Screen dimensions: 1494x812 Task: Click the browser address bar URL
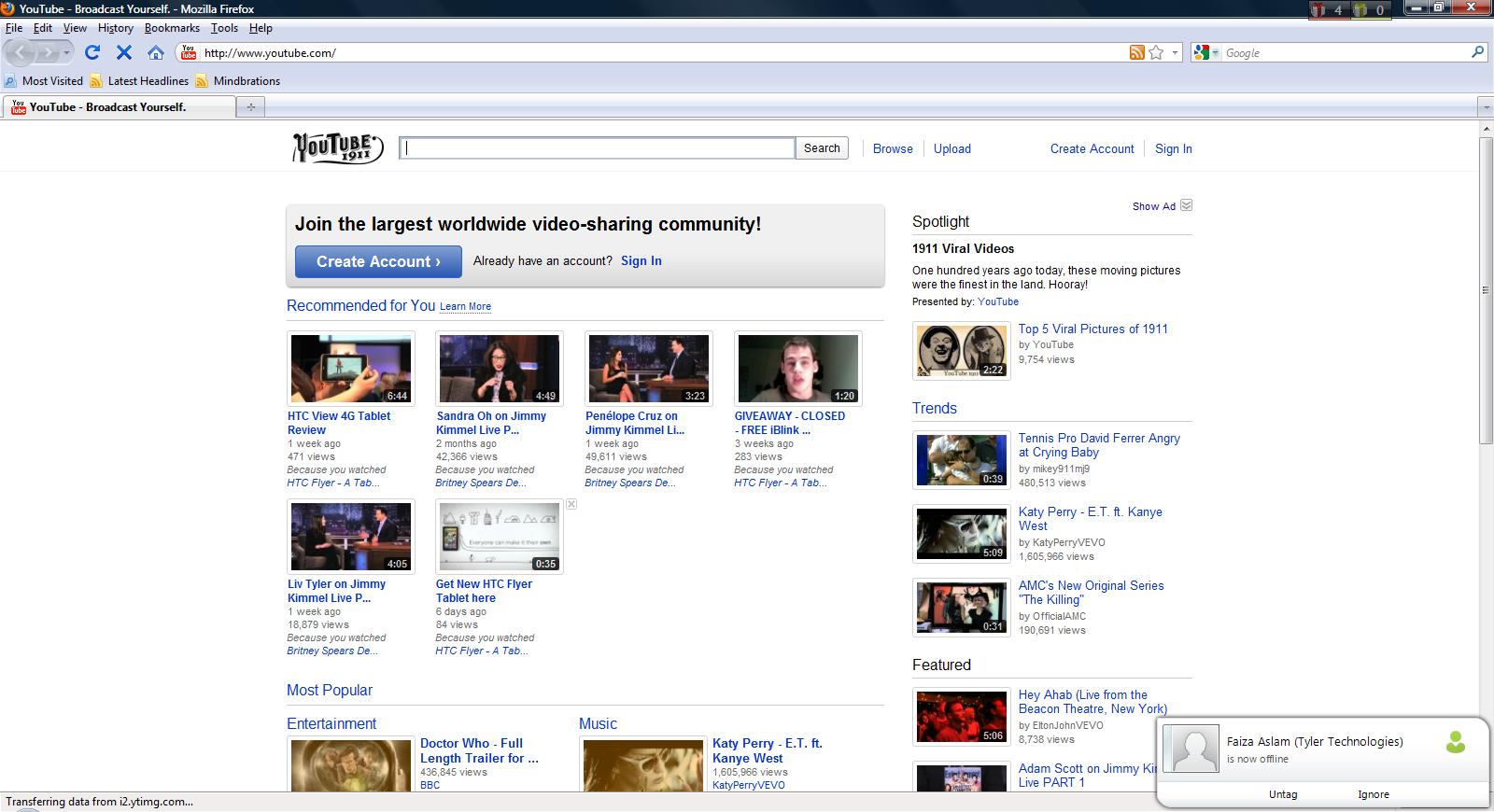tap(270, 53)
